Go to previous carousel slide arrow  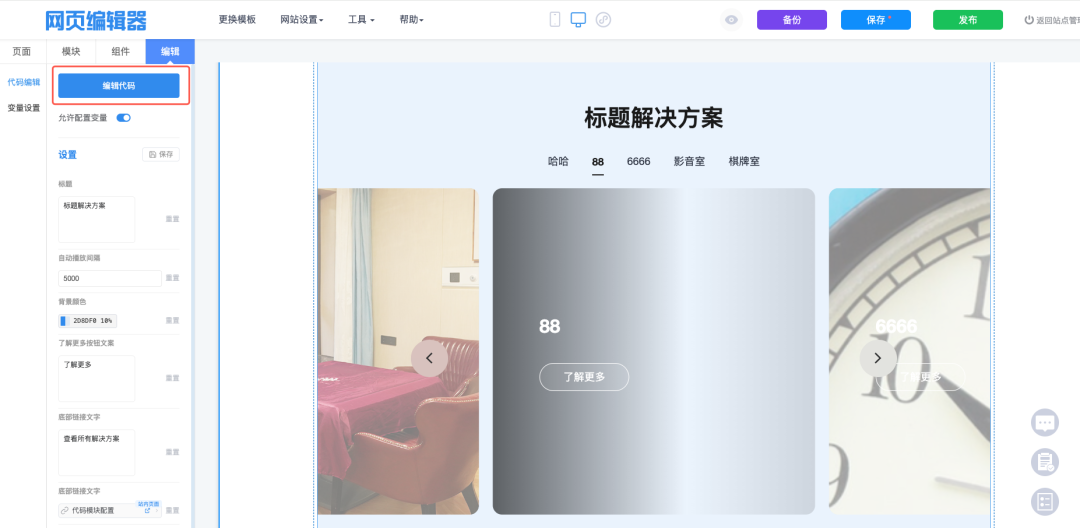(429, 358)
